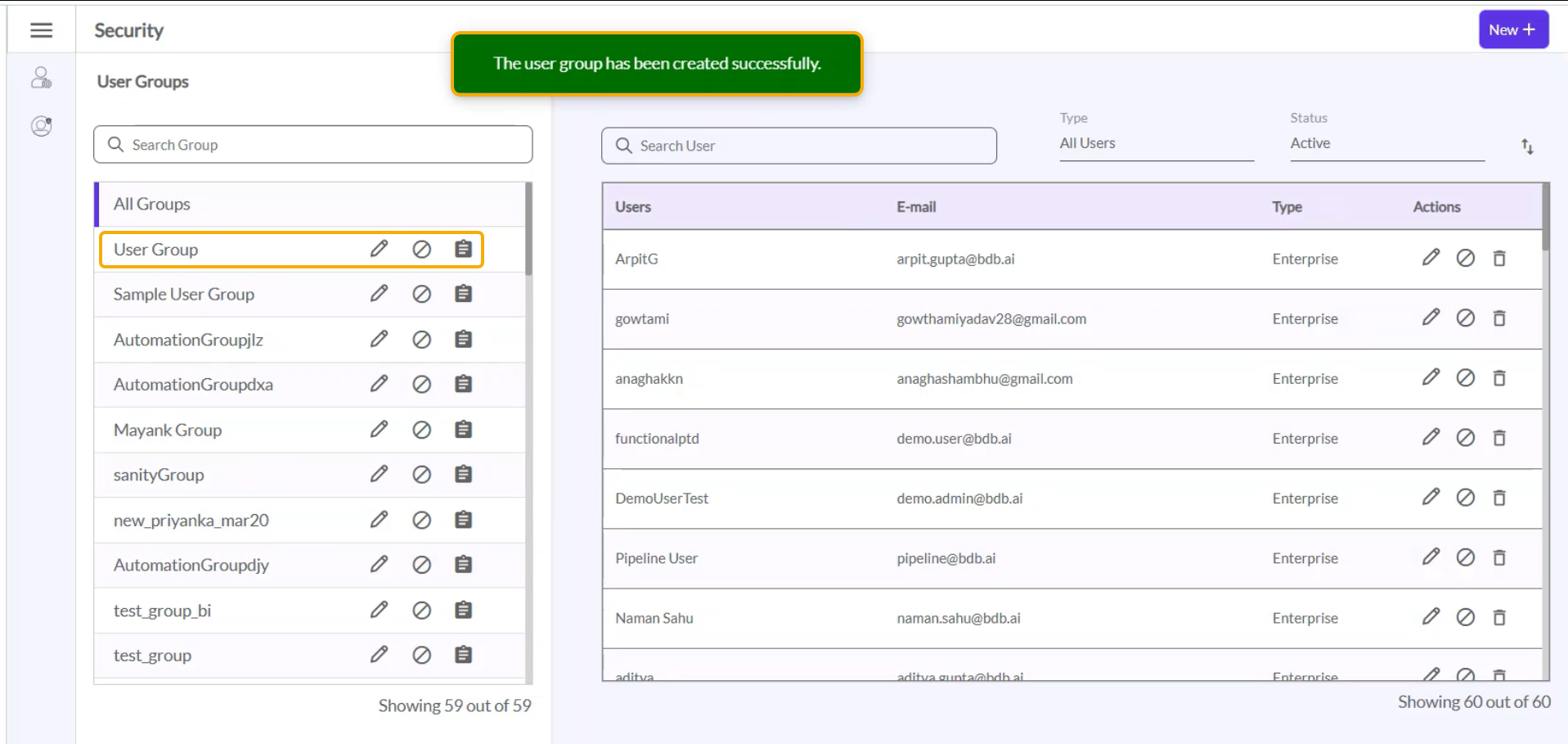1568x744 pixels.
Task: Open the user security sidebar icon
Action: (41, 78)
